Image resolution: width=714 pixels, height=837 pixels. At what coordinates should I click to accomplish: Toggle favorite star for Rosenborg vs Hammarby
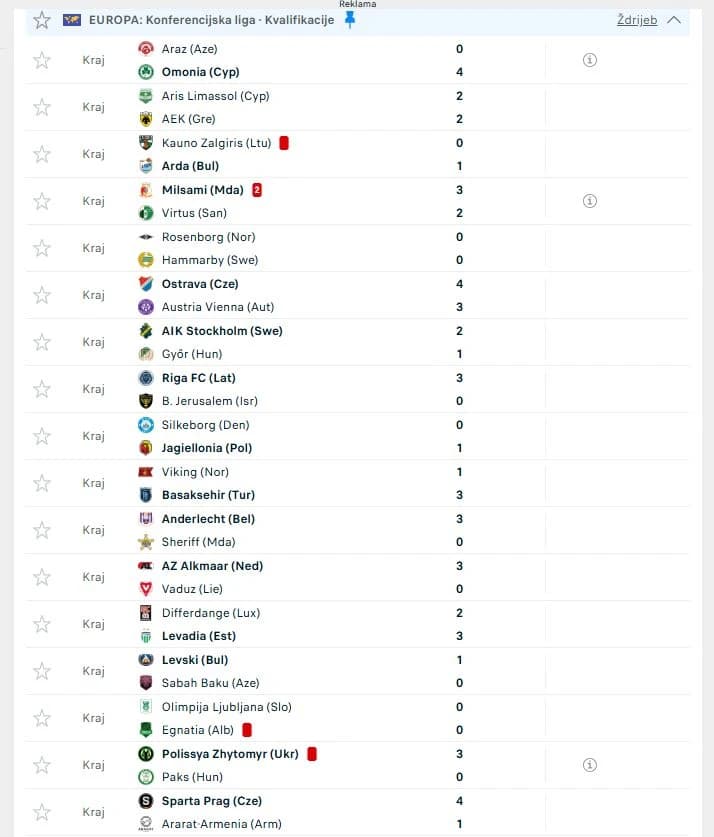(42, 248)
